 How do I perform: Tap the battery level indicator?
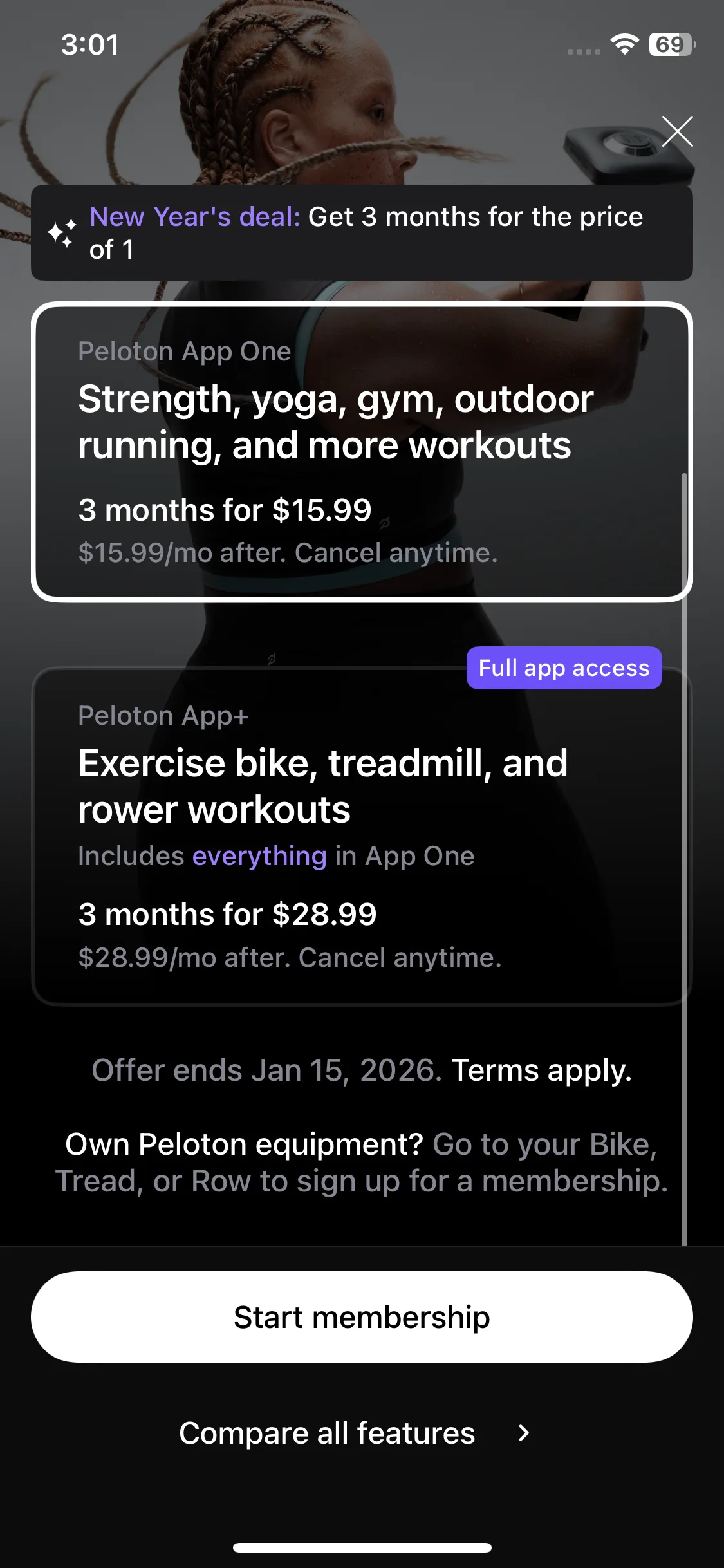(672, 44)
